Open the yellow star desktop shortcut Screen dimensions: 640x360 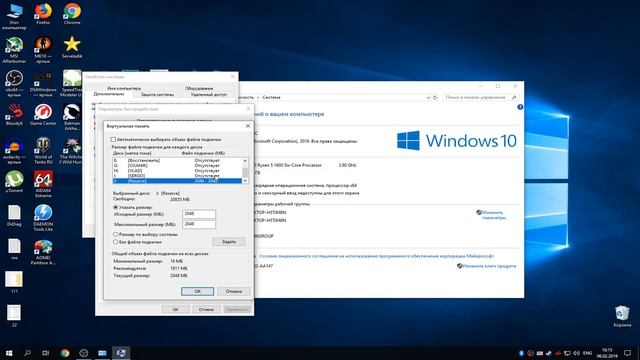click(x=72, y=47)
